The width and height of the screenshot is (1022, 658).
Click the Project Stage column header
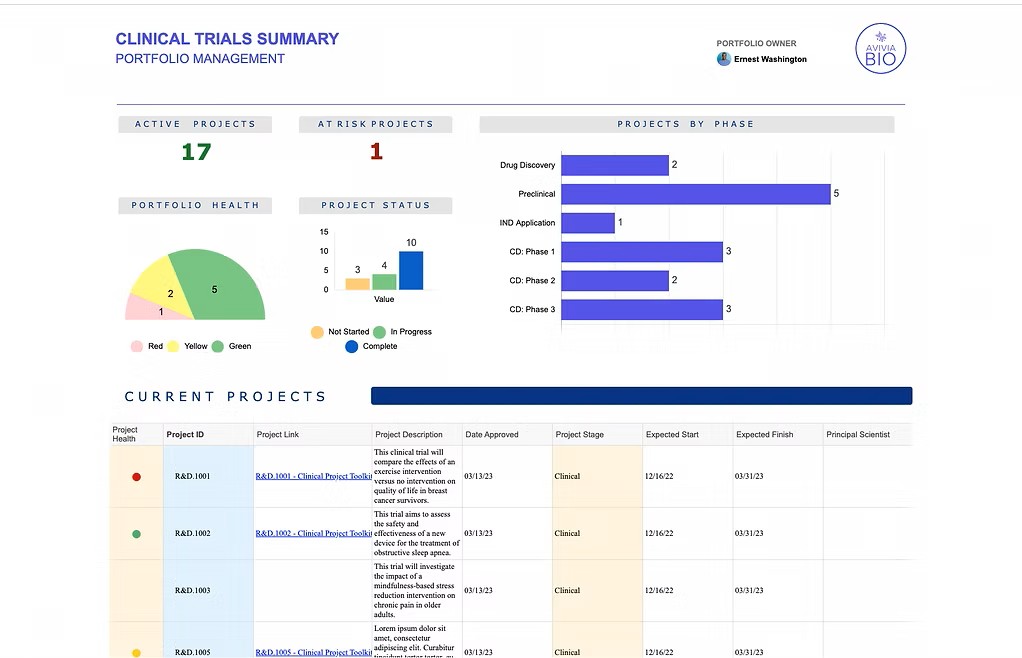click(x=582, y=434)
